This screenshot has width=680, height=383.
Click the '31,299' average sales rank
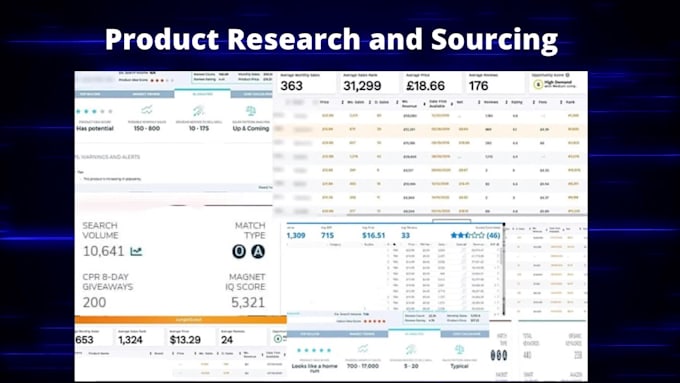click(x=362, y=86)
